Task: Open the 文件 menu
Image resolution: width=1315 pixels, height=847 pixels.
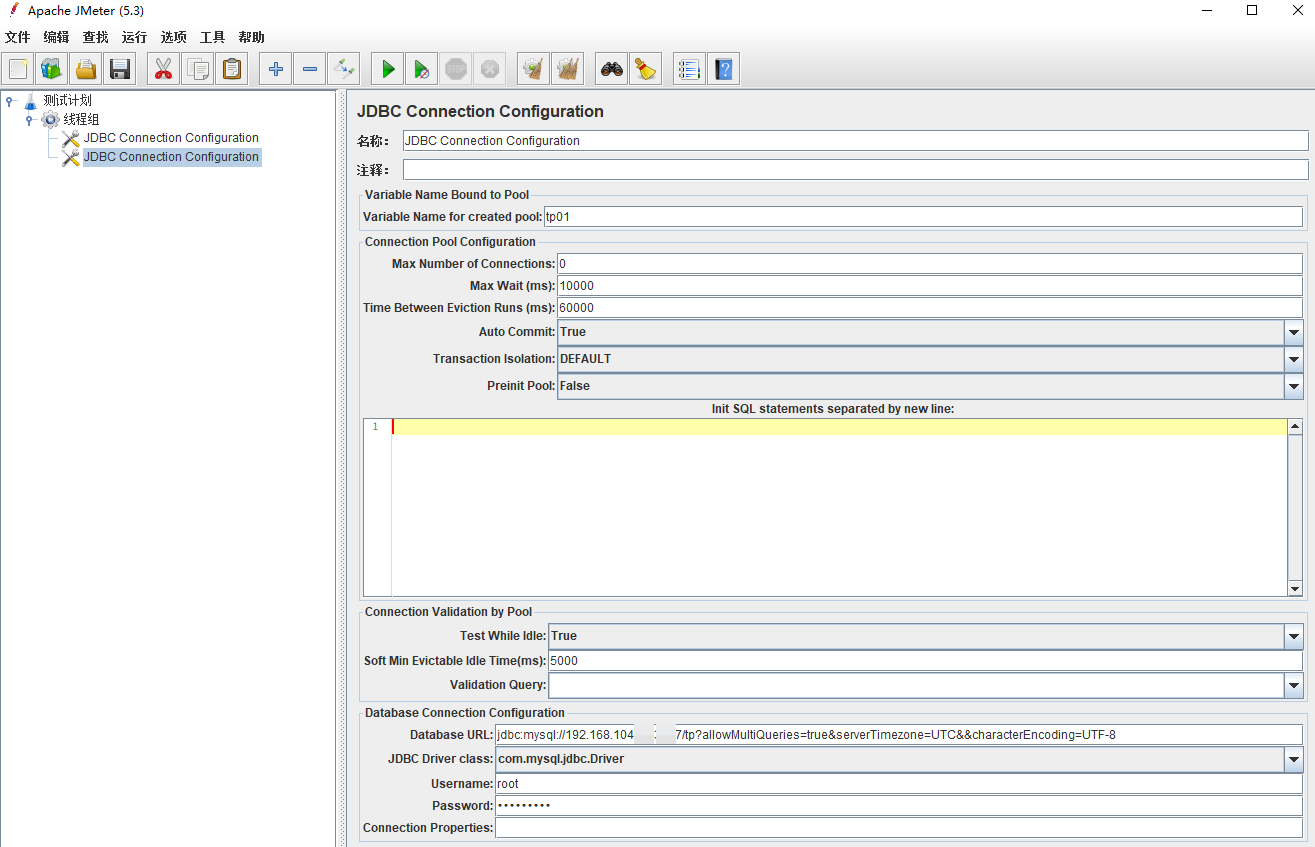Action: 18,37
